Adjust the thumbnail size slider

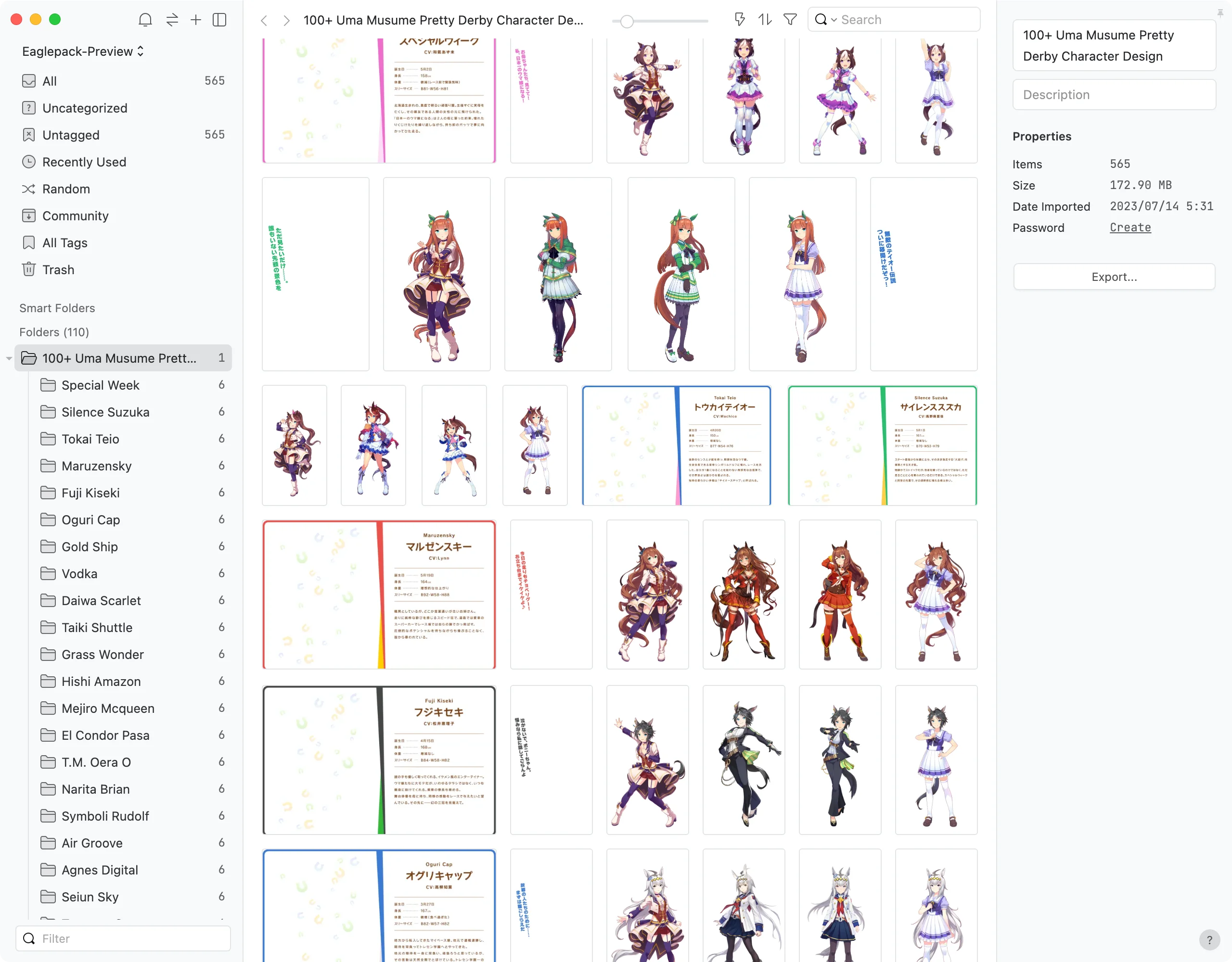click(x=627, y=22)
